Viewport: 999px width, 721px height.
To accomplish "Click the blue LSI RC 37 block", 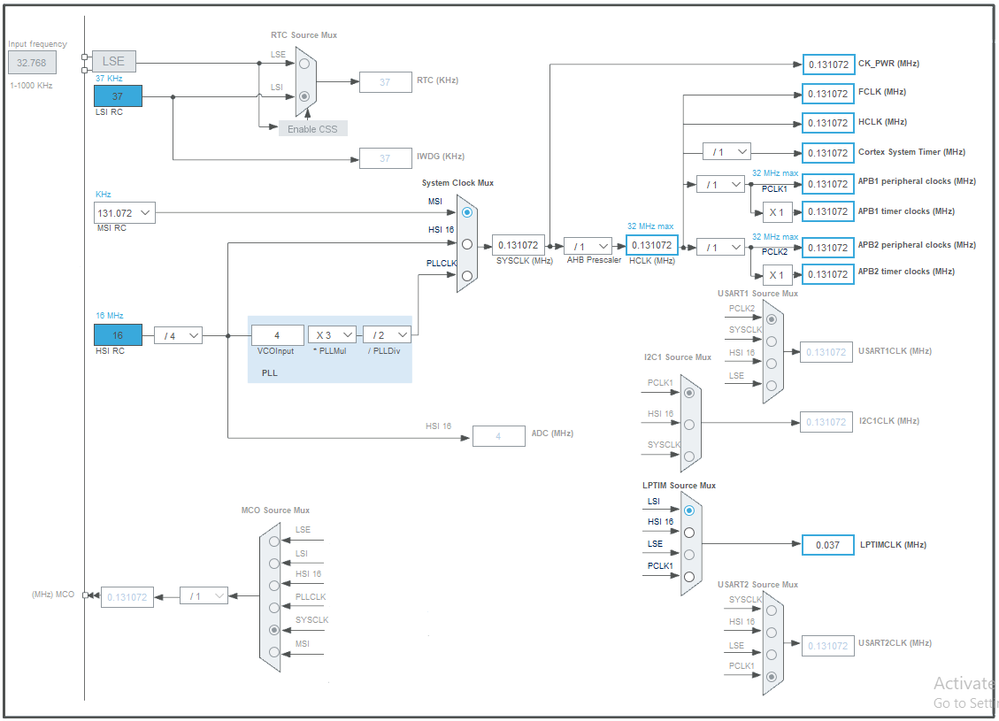I will coord(118,96).
